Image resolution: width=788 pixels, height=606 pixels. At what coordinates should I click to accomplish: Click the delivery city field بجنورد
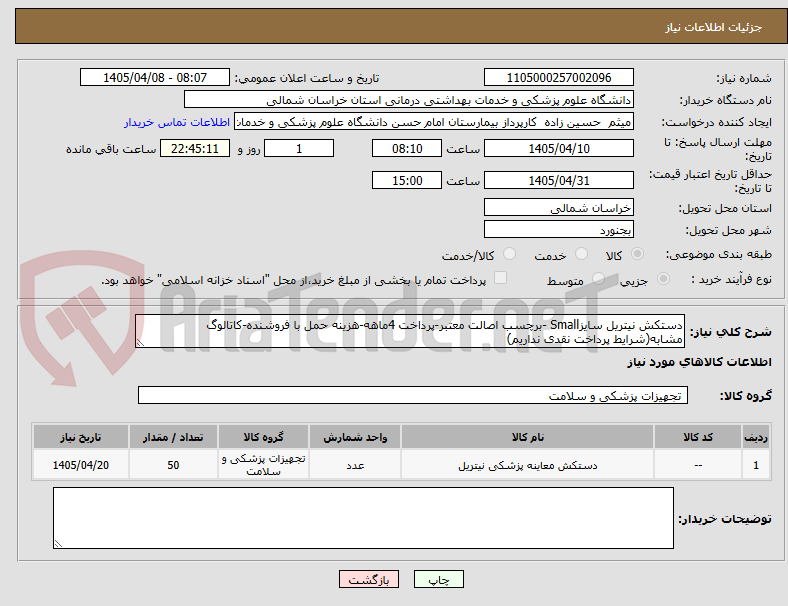[558, 230]
